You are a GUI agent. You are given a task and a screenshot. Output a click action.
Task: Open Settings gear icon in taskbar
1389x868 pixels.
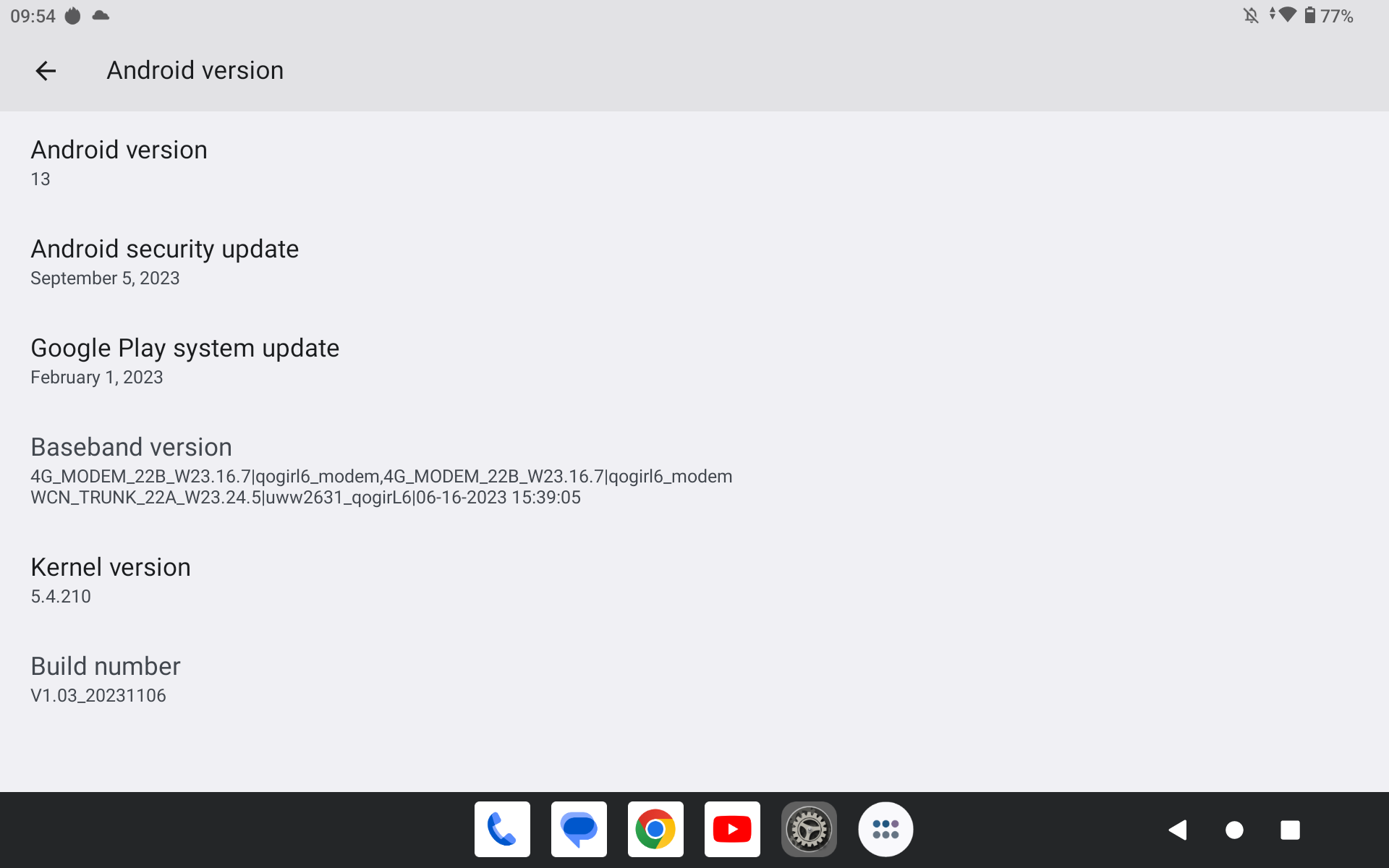809,829
